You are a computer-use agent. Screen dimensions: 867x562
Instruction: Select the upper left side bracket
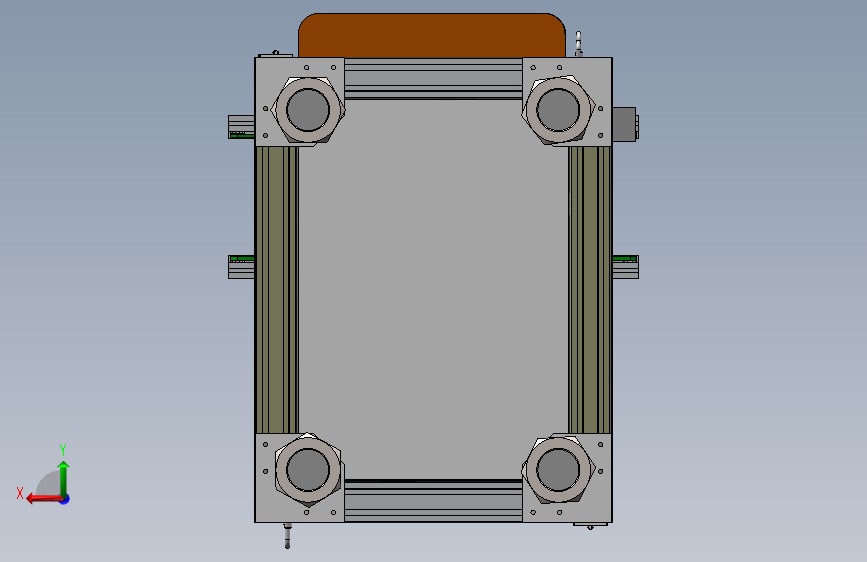tap(241, 127)
